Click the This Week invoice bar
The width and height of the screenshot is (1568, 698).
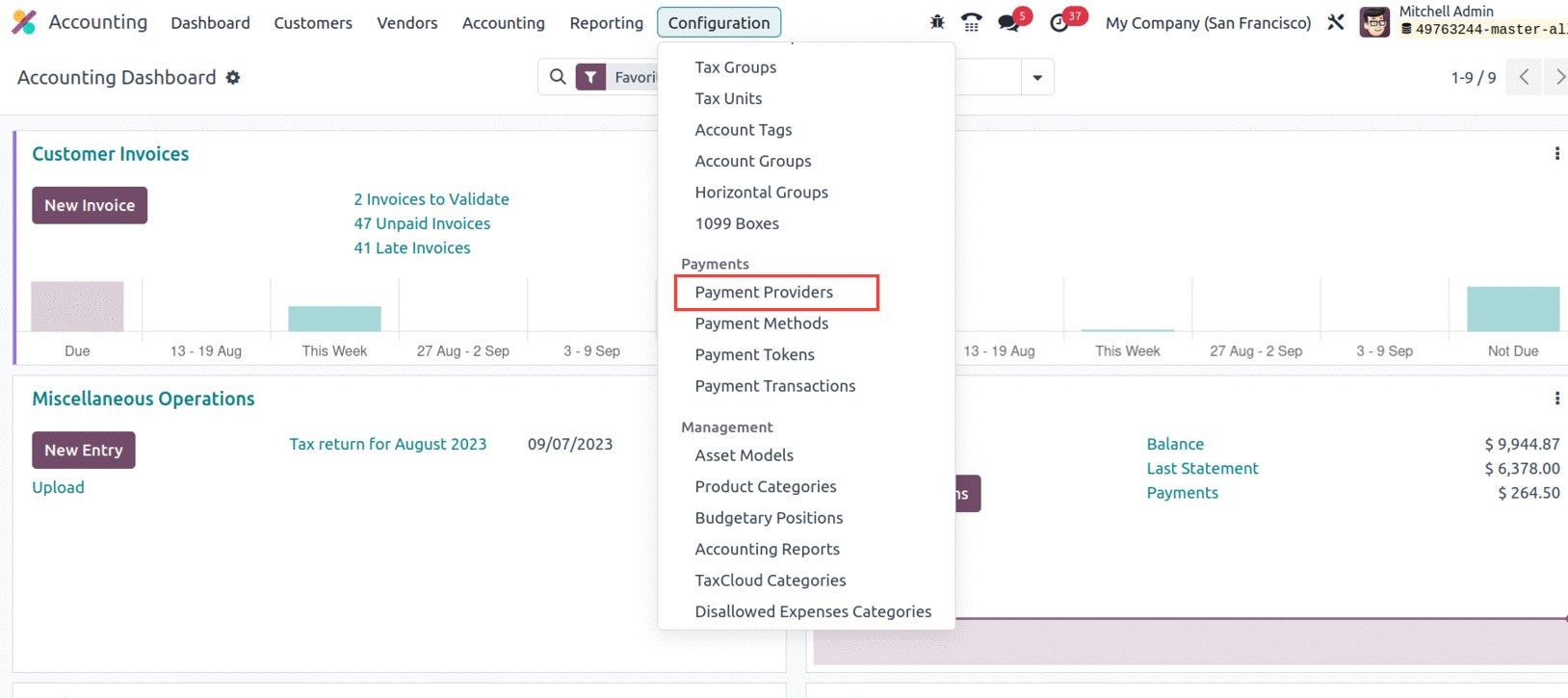point(334,319)
